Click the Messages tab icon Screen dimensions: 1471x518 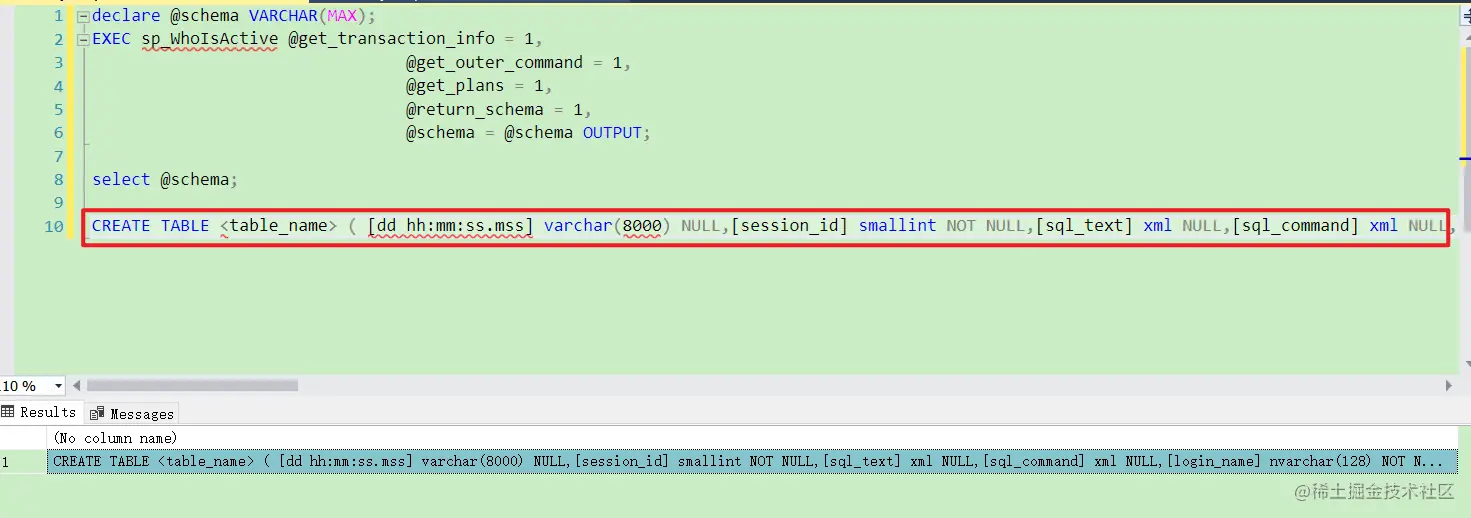tap(97, 414)
